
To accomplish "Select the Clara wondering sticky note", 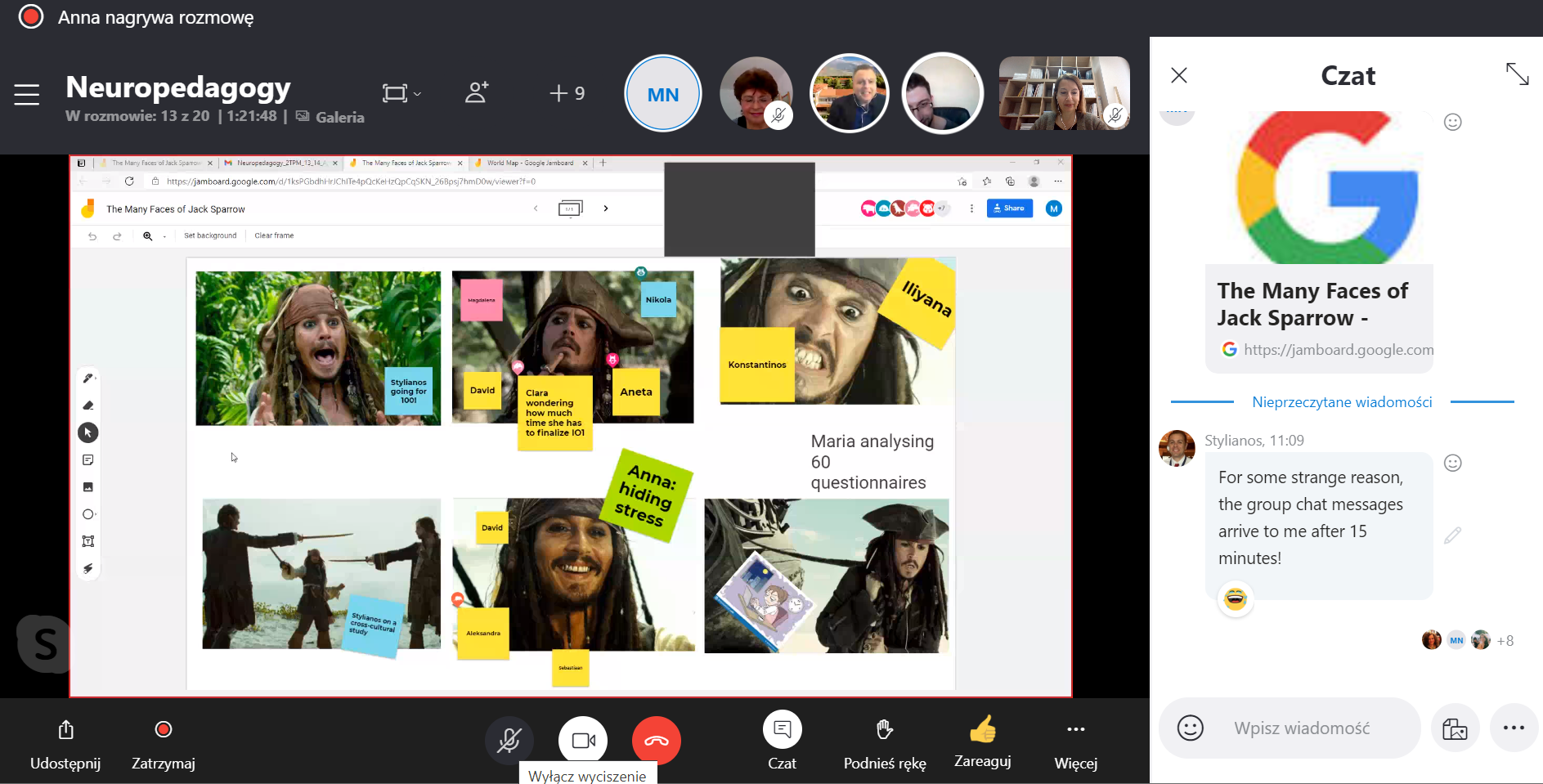I will (x=555, y=414).
